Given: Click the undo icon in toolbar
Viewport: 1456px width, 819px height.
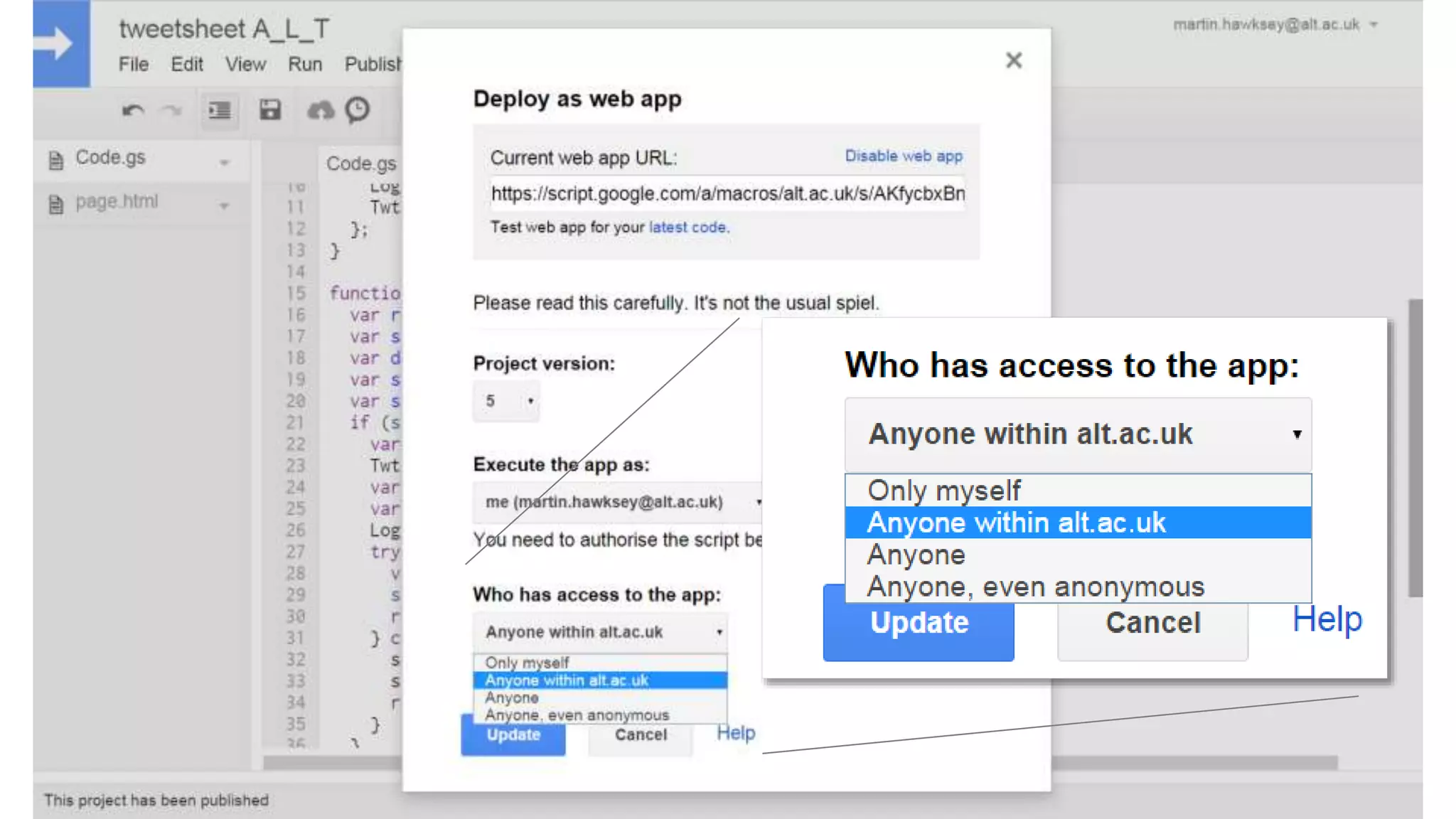Looking at the screenshot, I should [x=133, y=110].
